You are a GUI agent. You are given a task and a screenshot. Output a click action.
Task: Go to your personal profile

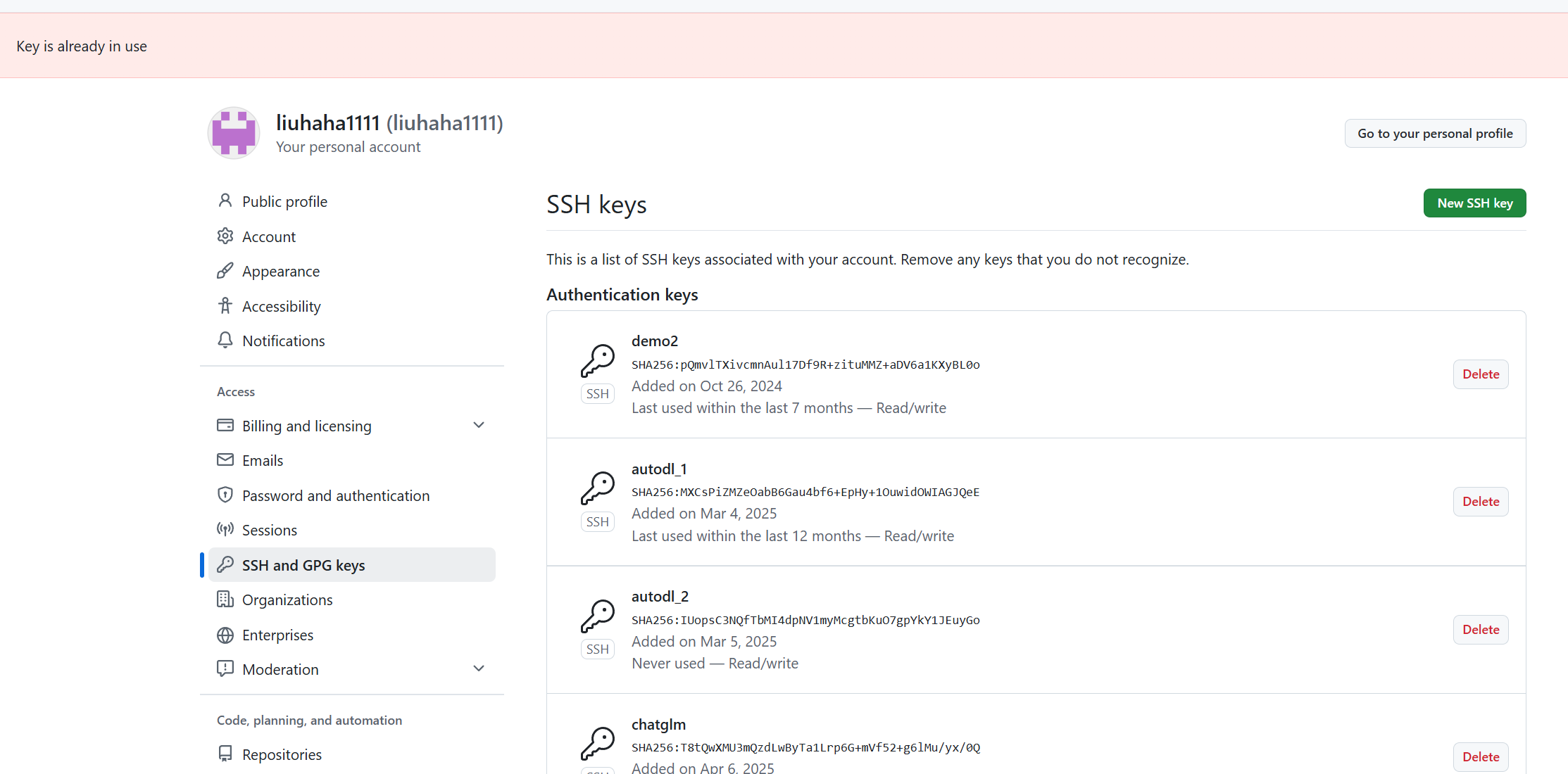(x=1434, y=134)
